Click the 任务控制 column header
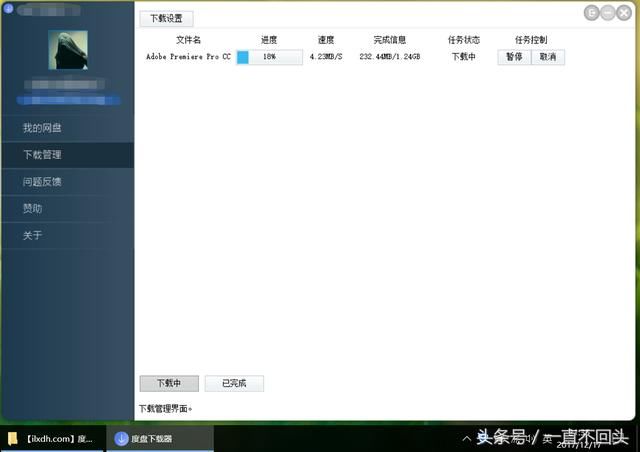The width and height of the screenshot is (640, 452). [531, 40]
